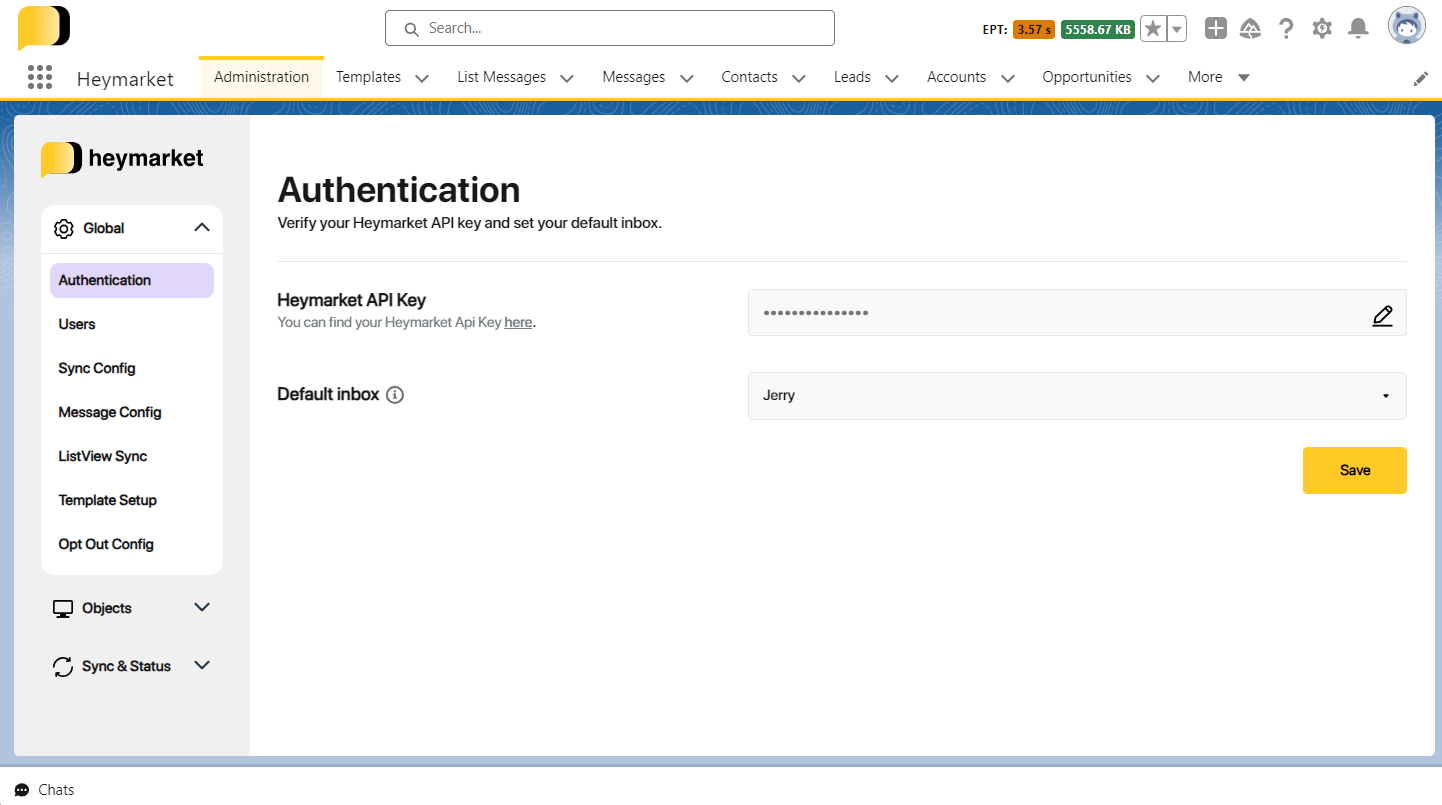Click the heymarket sidebar logo
The image size is (1442, 805).
(122, 158)
